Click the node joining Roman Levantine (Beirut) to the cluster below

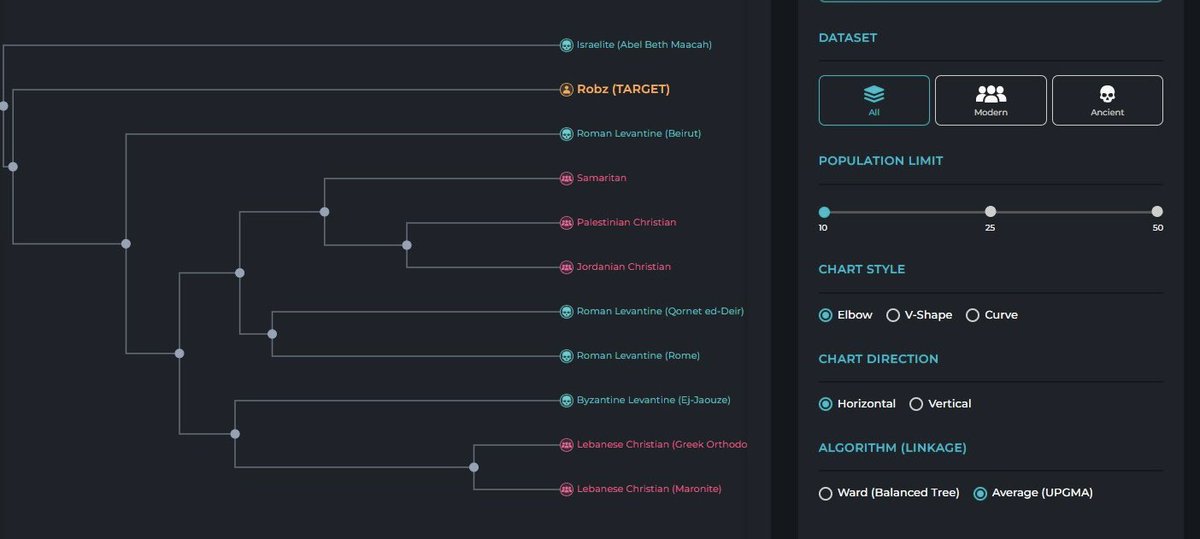pyautogui.click(x=126, y=243)
